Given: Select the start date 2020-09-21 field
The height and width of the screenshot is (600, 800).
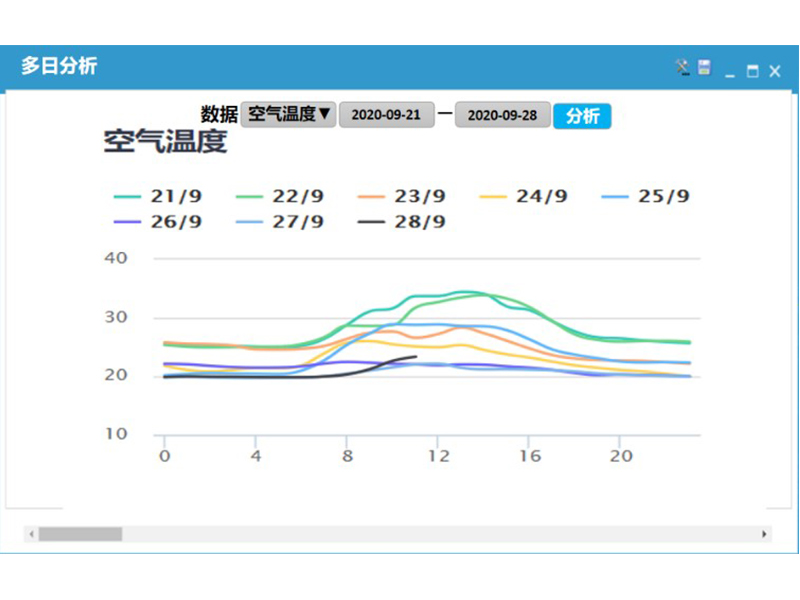Looking at the screenshot, I should (x=386, y=116).
